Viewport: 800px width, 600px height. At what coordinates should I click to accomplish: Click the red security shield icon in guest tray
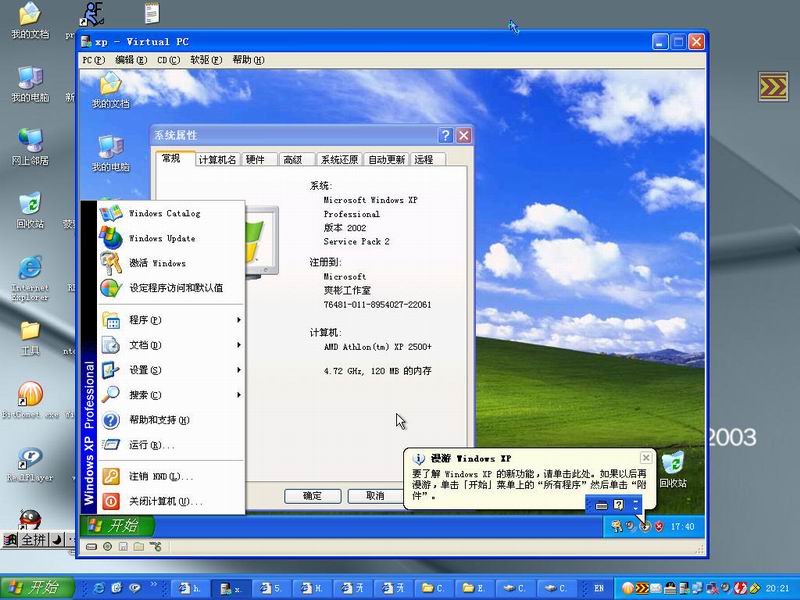coord(659,526)
